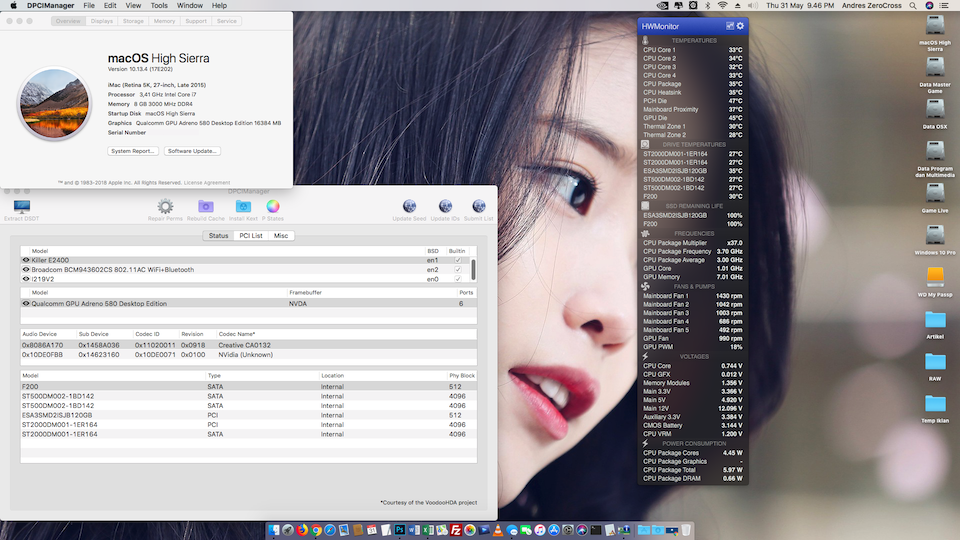The width and height of the screenshot is (960, 540).
Task: Click the Extract DSDT toolbar icon
Action: point(22,206)
